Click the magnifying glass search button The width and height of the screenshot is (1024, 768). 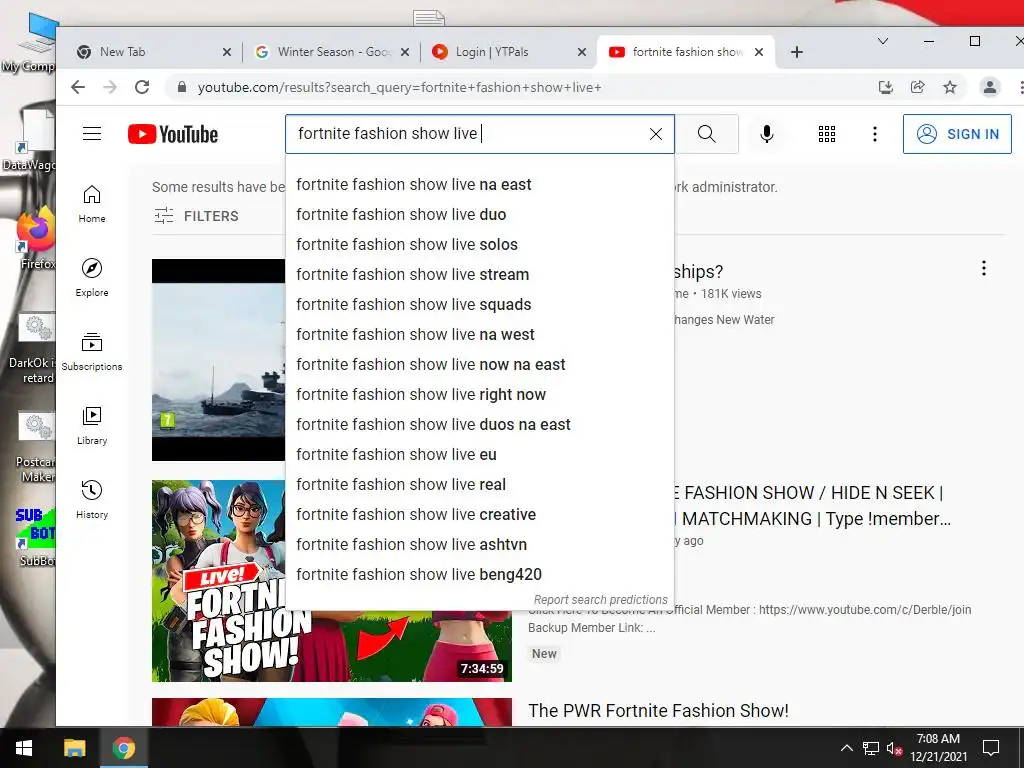coord(707,134)
